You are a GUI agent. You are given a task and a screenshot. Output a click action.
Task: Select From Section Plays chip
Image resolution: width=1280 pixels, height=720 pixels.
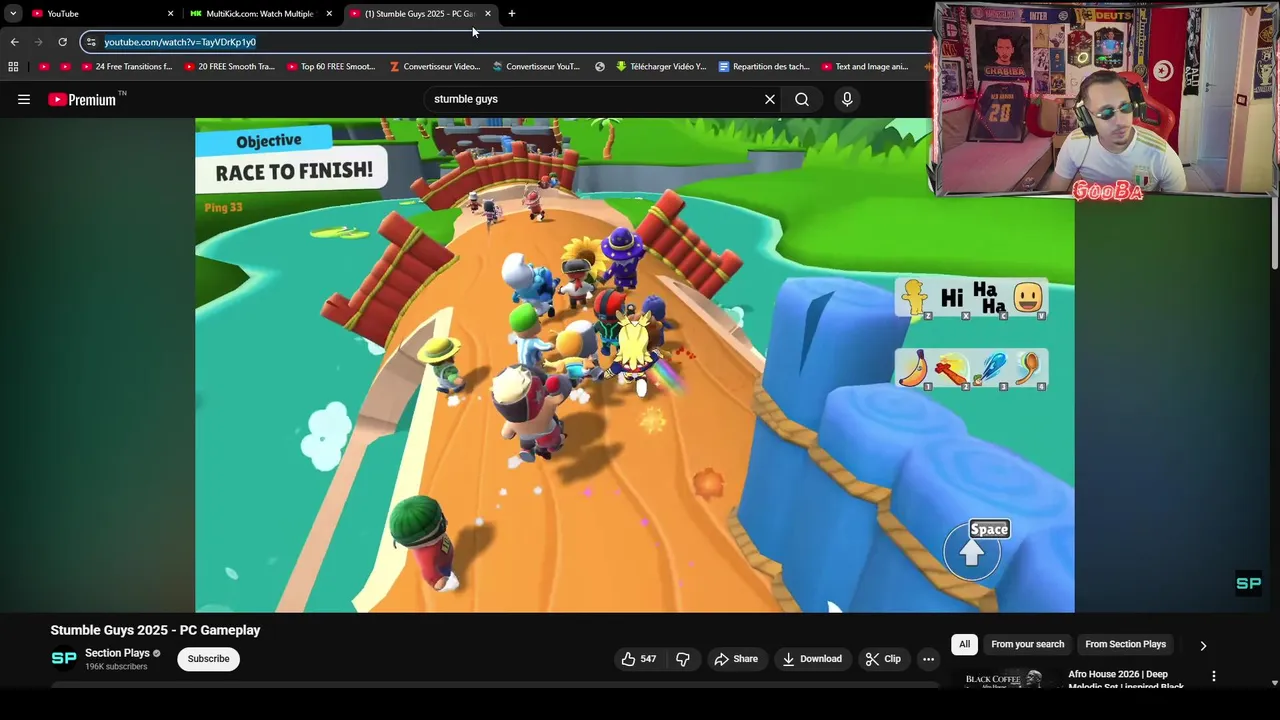1126,645
